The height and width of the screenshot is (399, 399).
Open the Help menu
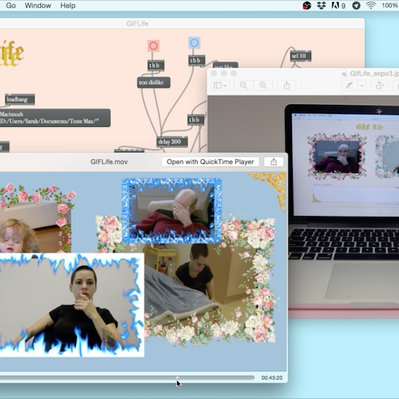pos(68,6)
